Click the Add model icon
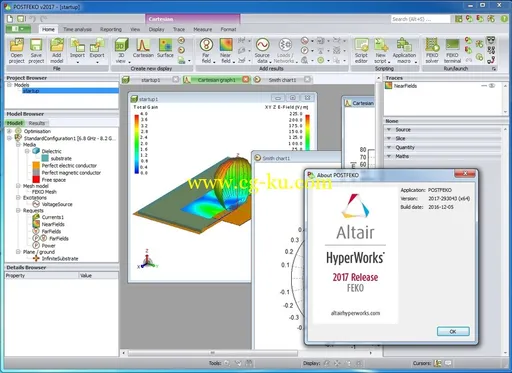This screenshot has width=512, height=373. coord(57,51)
